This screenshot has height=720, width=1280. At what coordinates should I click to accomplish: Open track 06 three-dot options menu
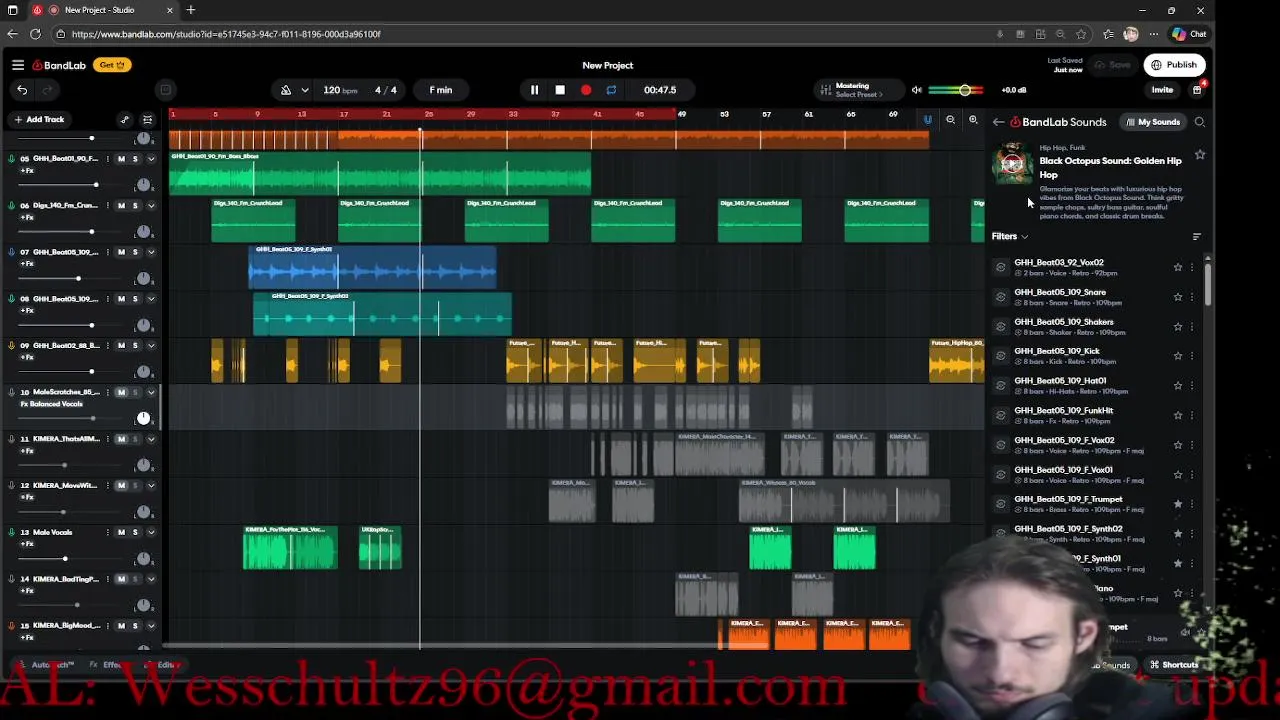pos(107,206)
